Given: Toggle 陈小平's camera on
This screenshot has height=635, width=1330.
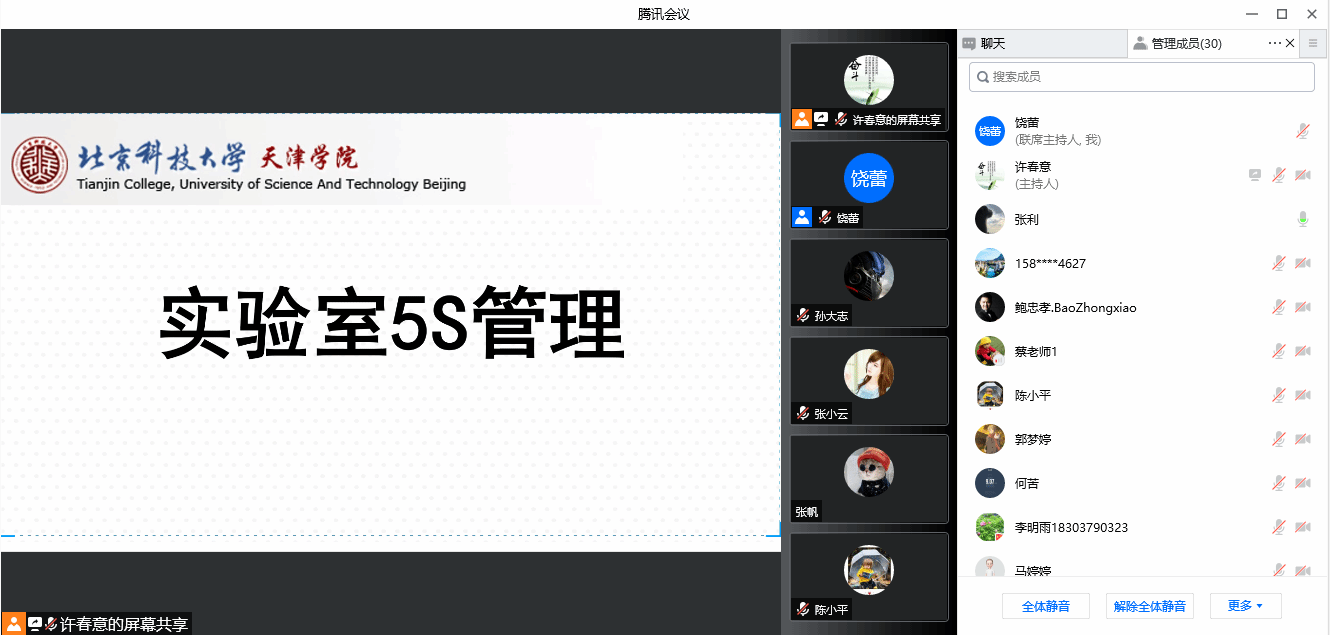Looking at the screenshot, I should tap(1303, 395).
